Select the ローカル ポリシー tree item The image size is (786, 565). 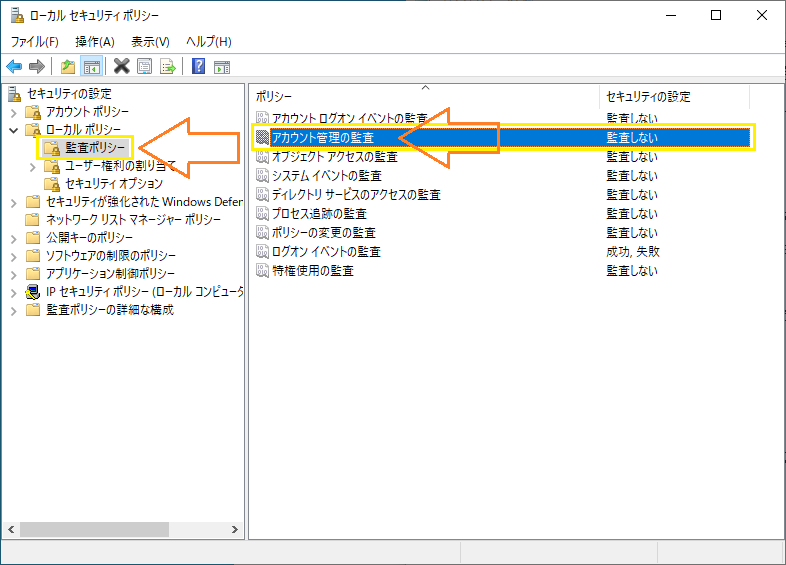point(83,130)
